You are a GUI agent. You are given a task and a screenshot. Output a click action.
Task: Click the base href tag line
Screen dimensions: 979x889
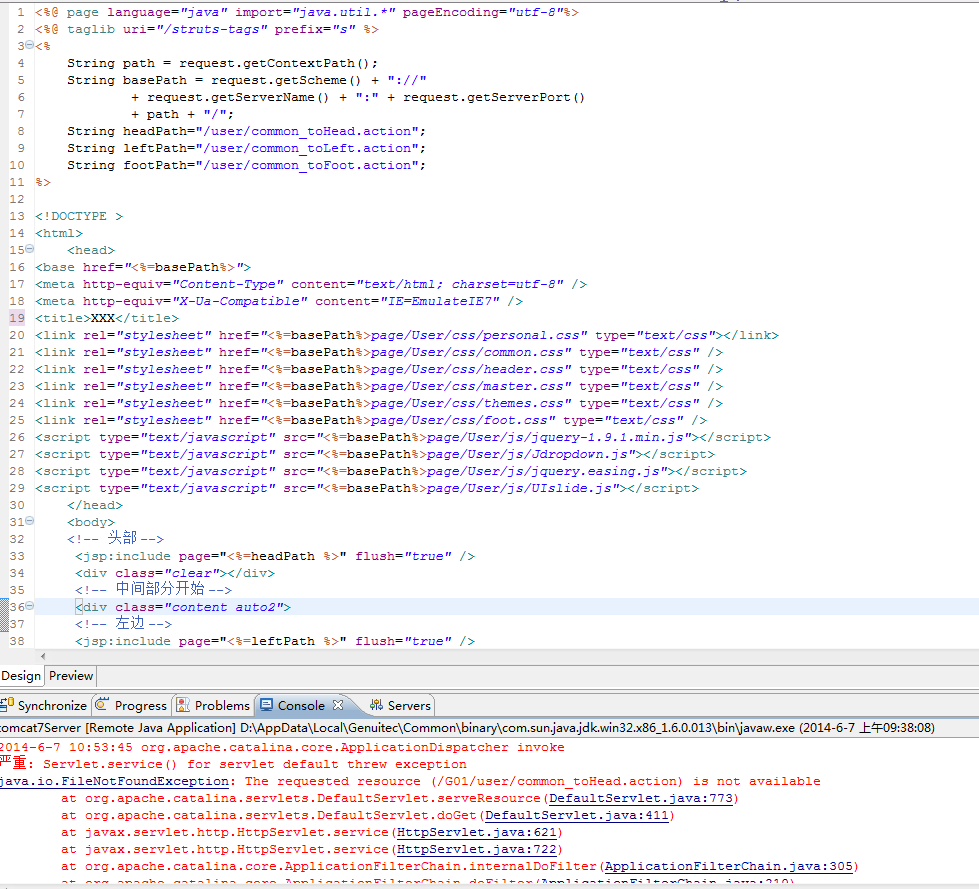[143, 267]
